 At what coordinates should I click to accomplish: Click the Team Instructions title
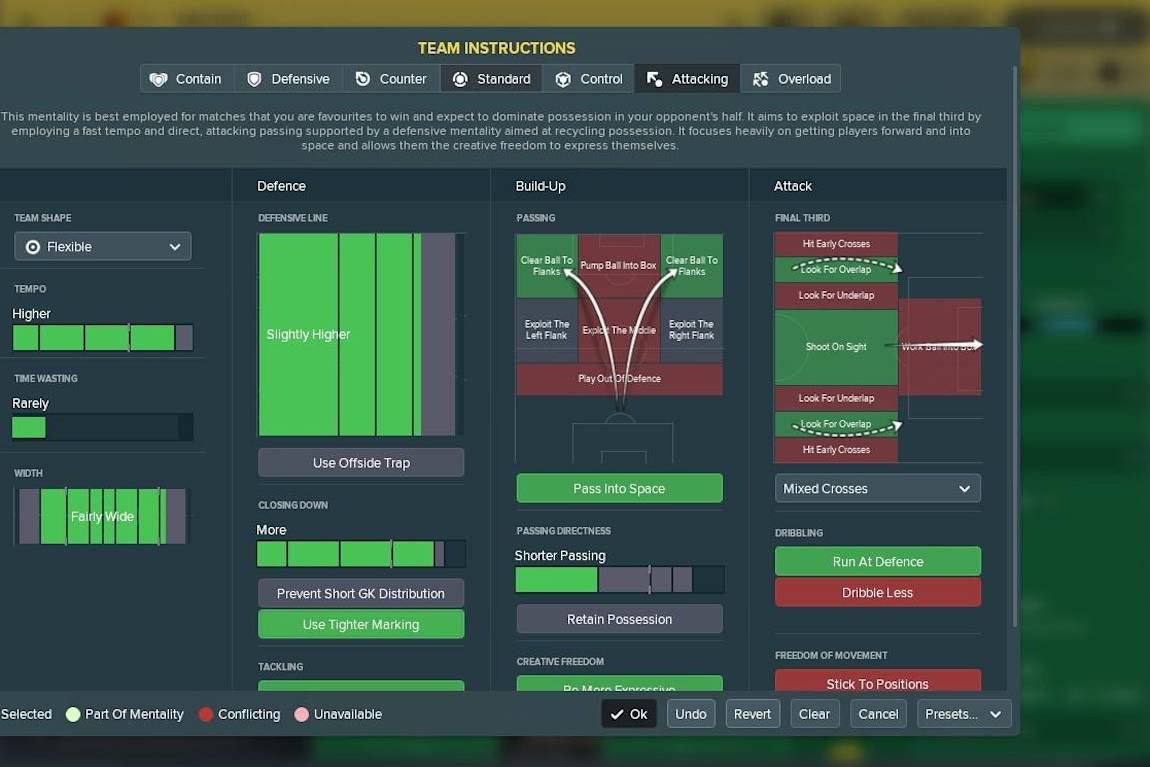tap(497, 48)
